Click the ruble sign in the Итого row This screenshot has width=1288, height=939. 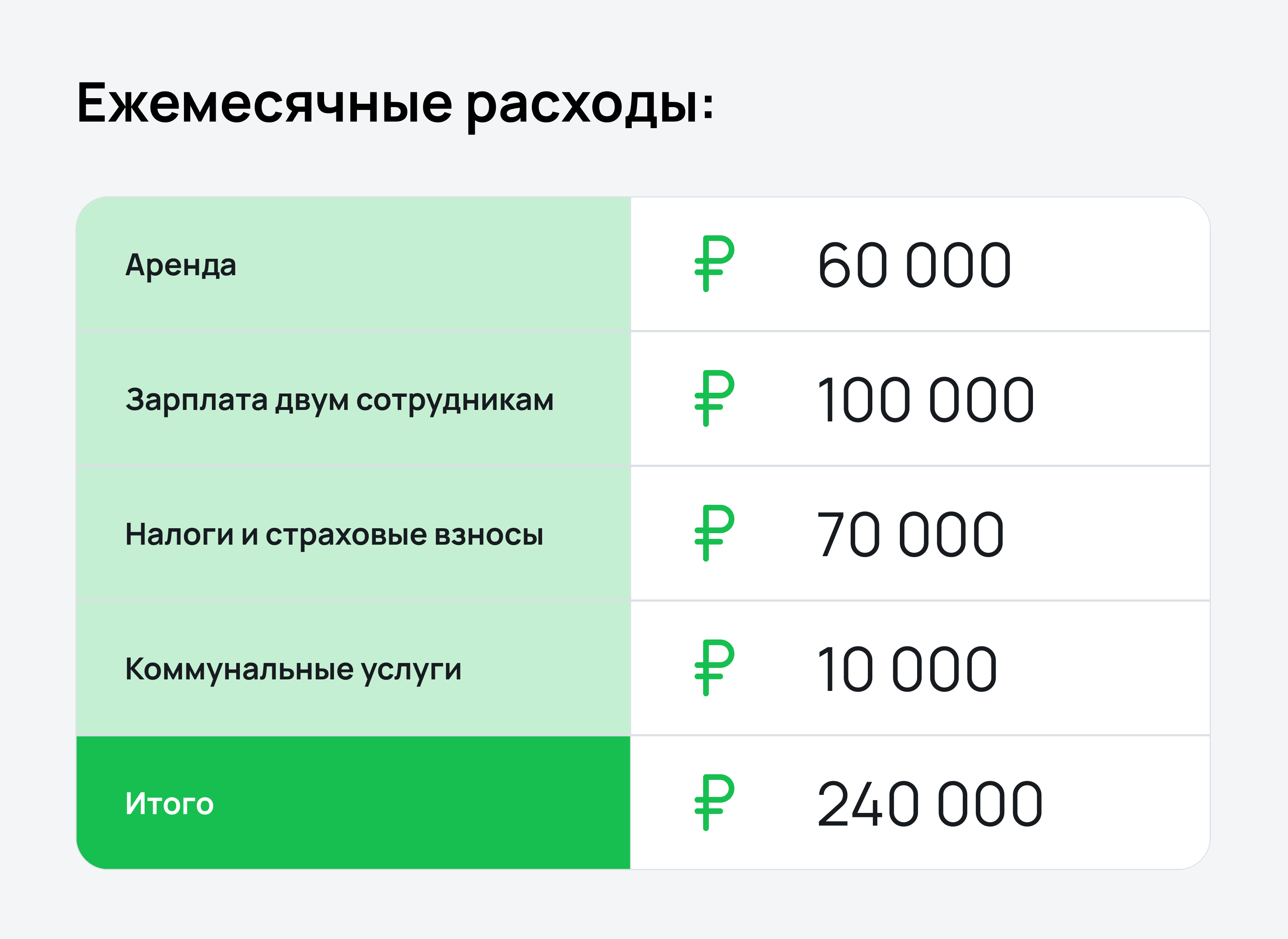[x=714, y=803]
